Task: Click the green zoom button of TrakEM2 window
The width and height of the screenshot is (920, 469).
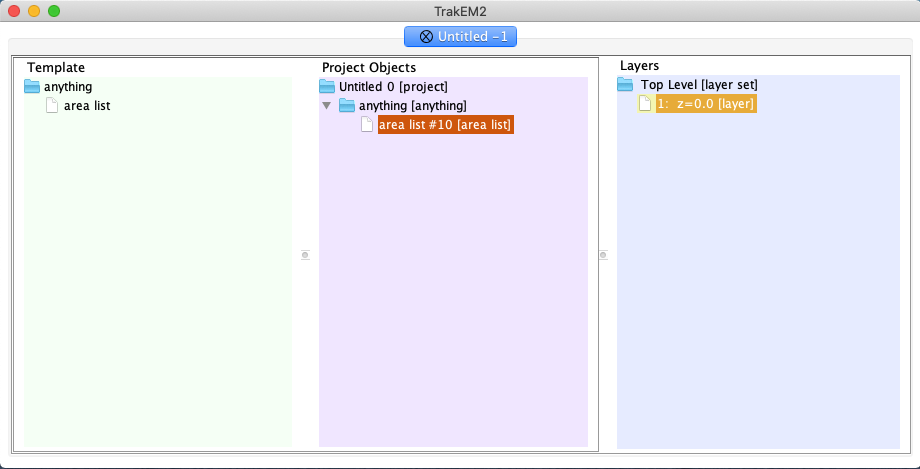Action: (54, 11)
